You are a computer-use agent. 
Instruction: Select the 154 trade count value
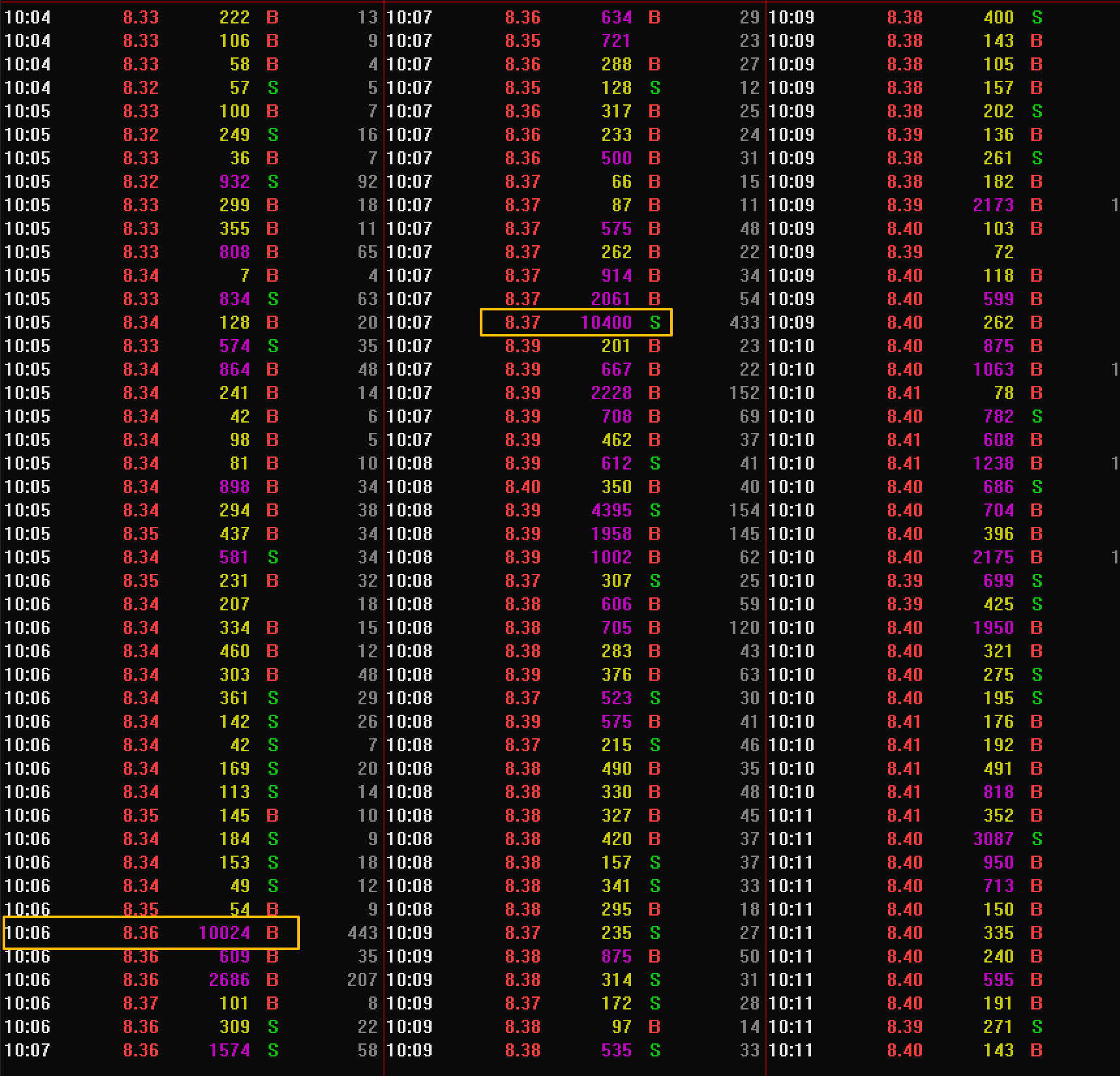tap(744, 510)
